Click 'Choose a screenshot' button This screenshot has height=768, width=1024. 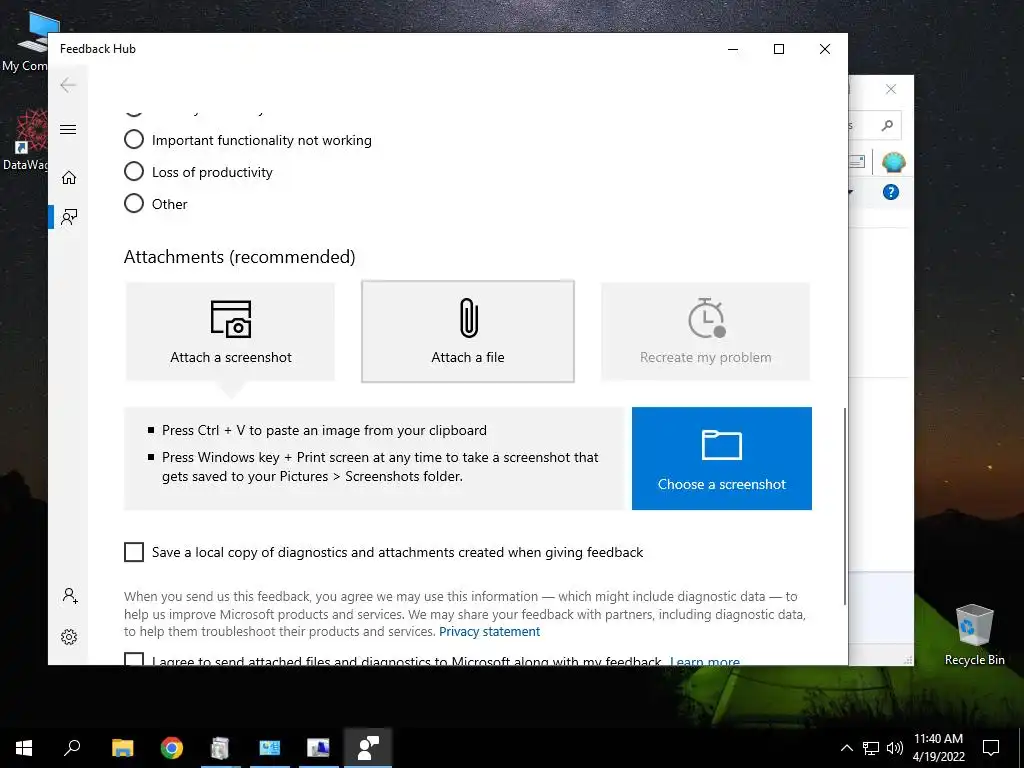722,458
